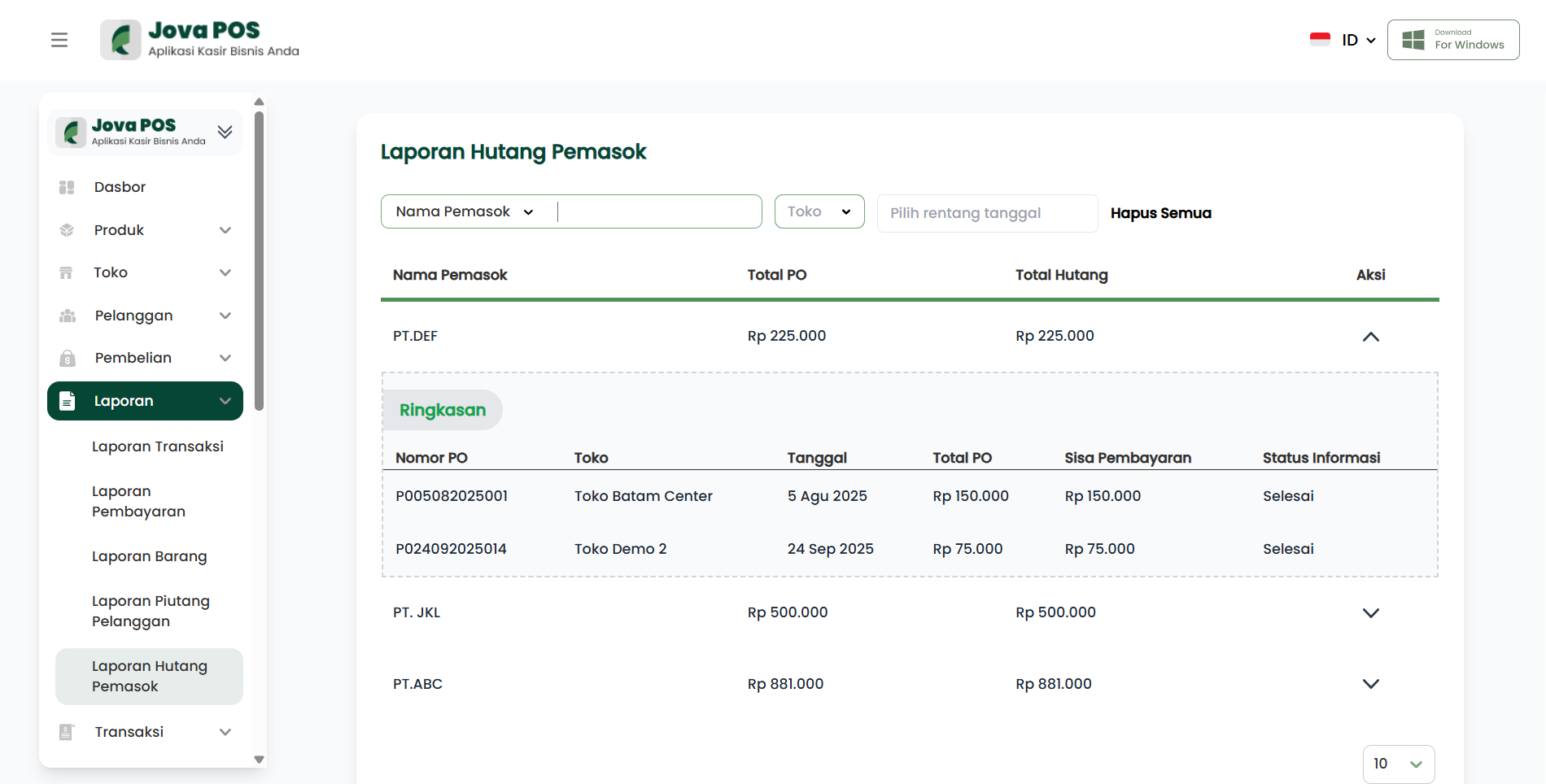Open the Nama Pemasok search type dropdown

[465, 211]
